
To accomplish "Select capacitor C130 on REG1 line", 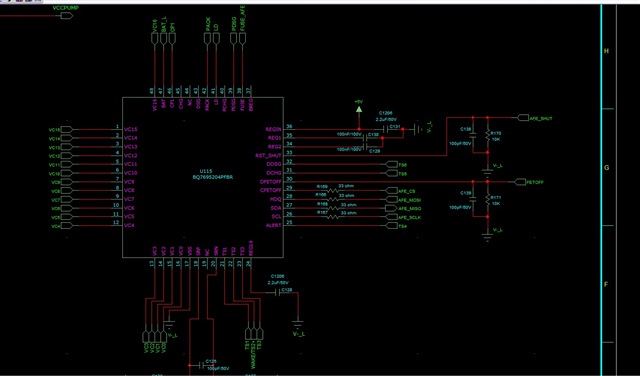I will click(x=365, y=138).
